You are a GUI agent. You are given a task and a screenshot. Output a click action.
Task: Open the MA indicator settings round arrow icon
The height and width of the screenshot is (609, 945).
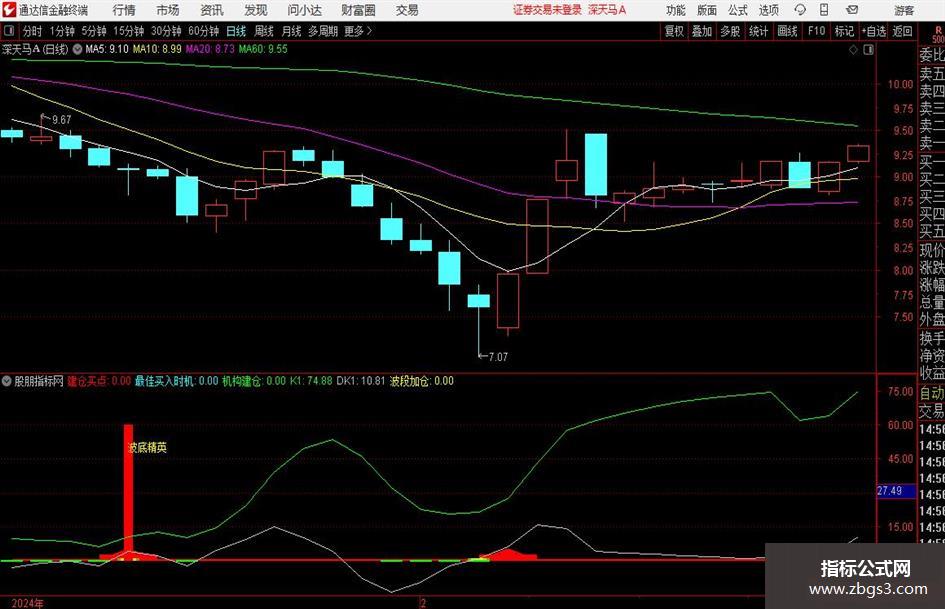click(77, 49)
